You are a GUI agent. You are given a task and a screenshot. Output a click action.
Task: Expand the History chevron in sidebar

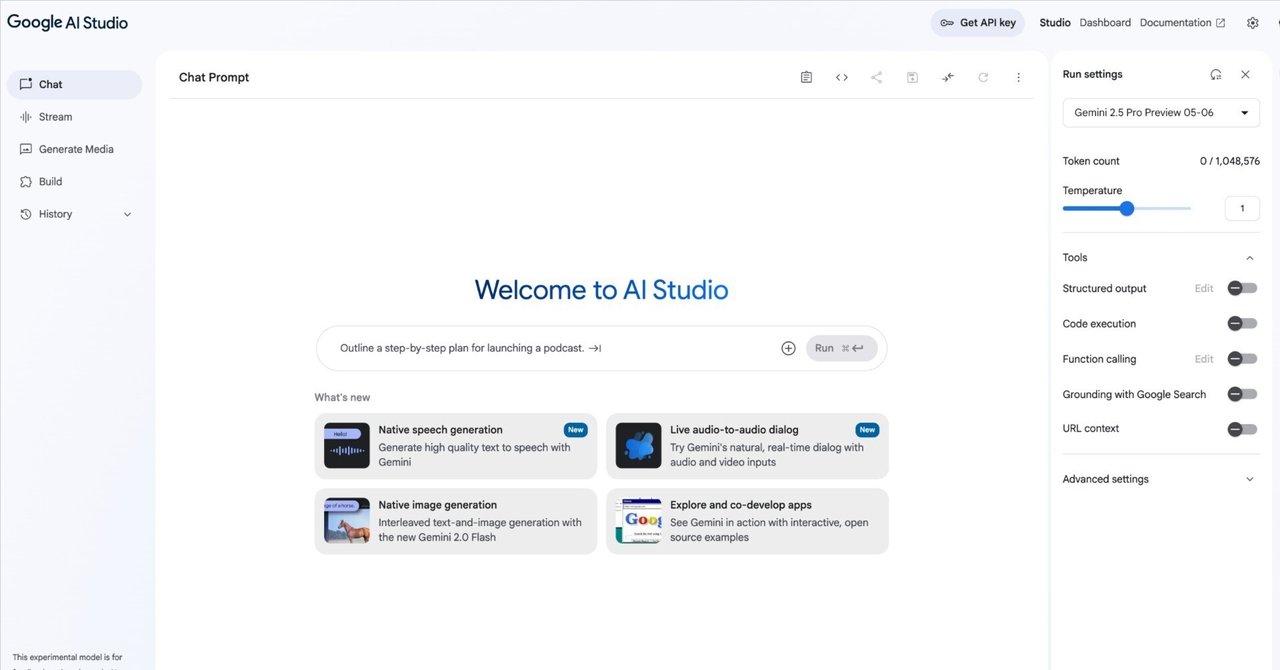pyautogui.click(x=127, y=214)
